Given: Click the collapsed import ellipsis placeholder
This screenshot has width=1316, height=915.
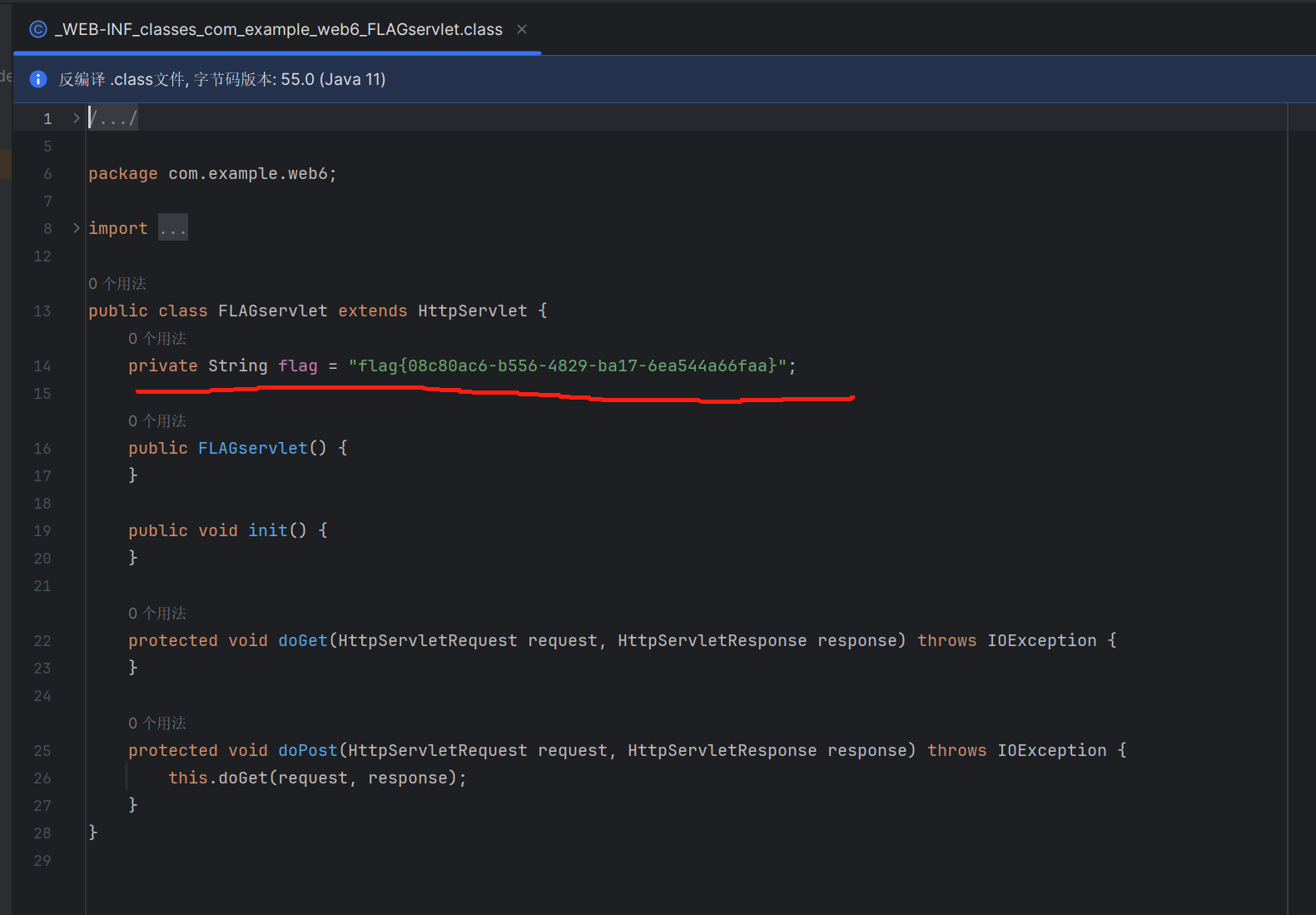Looking at the screenshot, I should (x=173, y=228).
